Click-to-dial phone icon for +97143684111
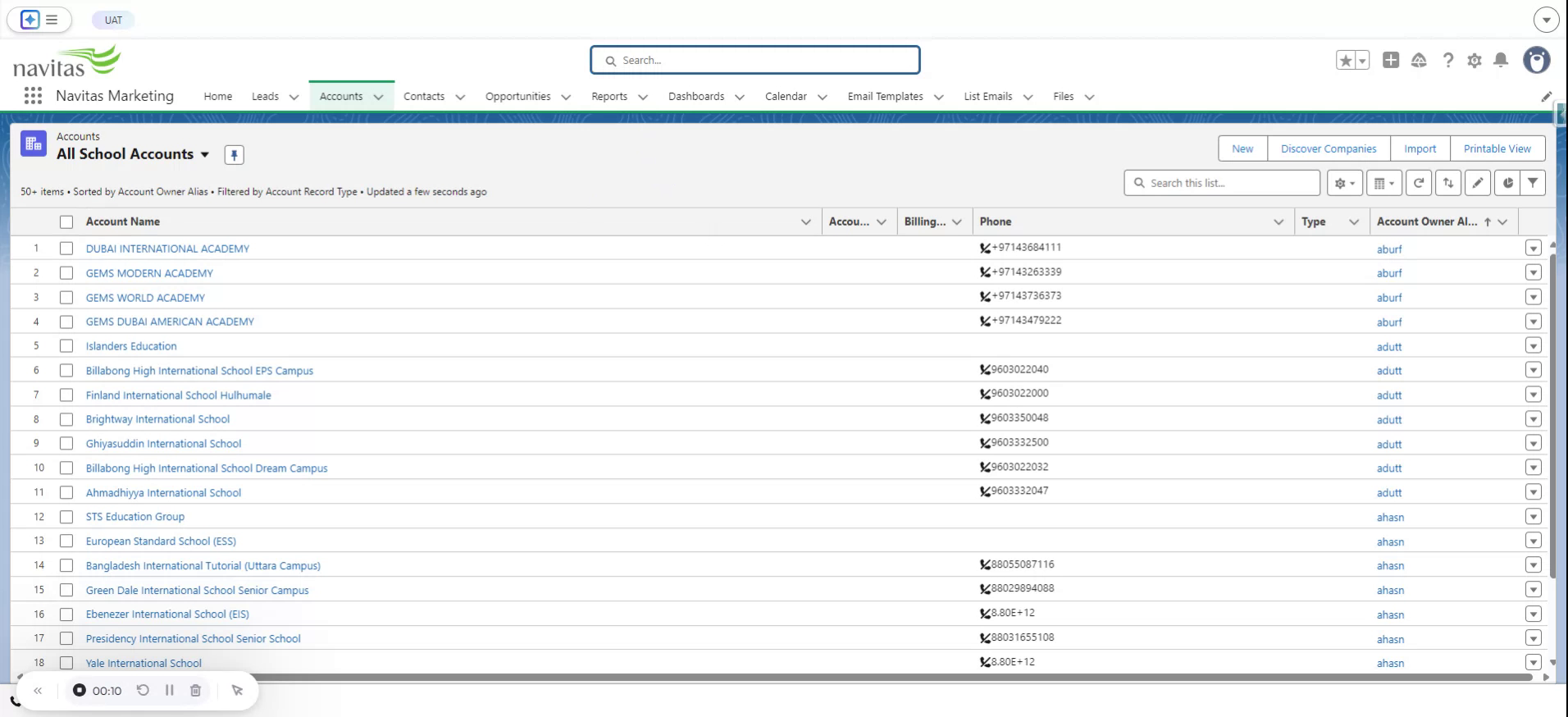 click(985, 248)
